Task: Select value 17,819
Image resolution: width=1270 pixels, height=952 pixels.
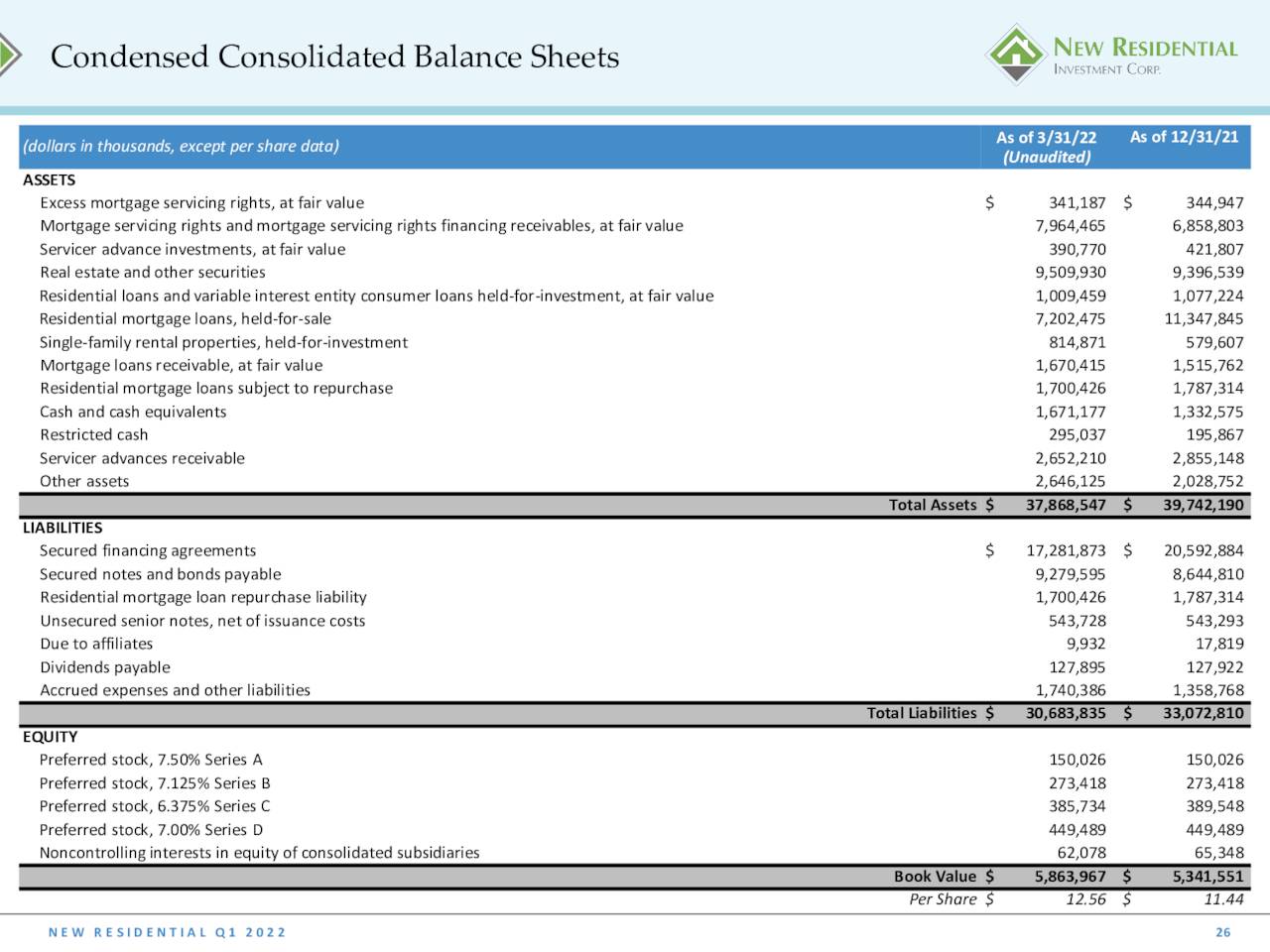Action: coord(1219,644)
